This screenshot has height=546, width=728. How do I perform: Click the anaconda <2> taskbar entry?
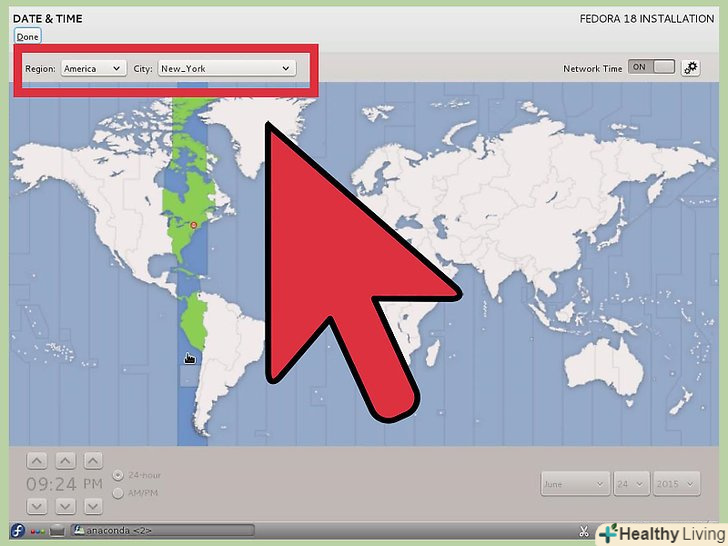(163, 530)
